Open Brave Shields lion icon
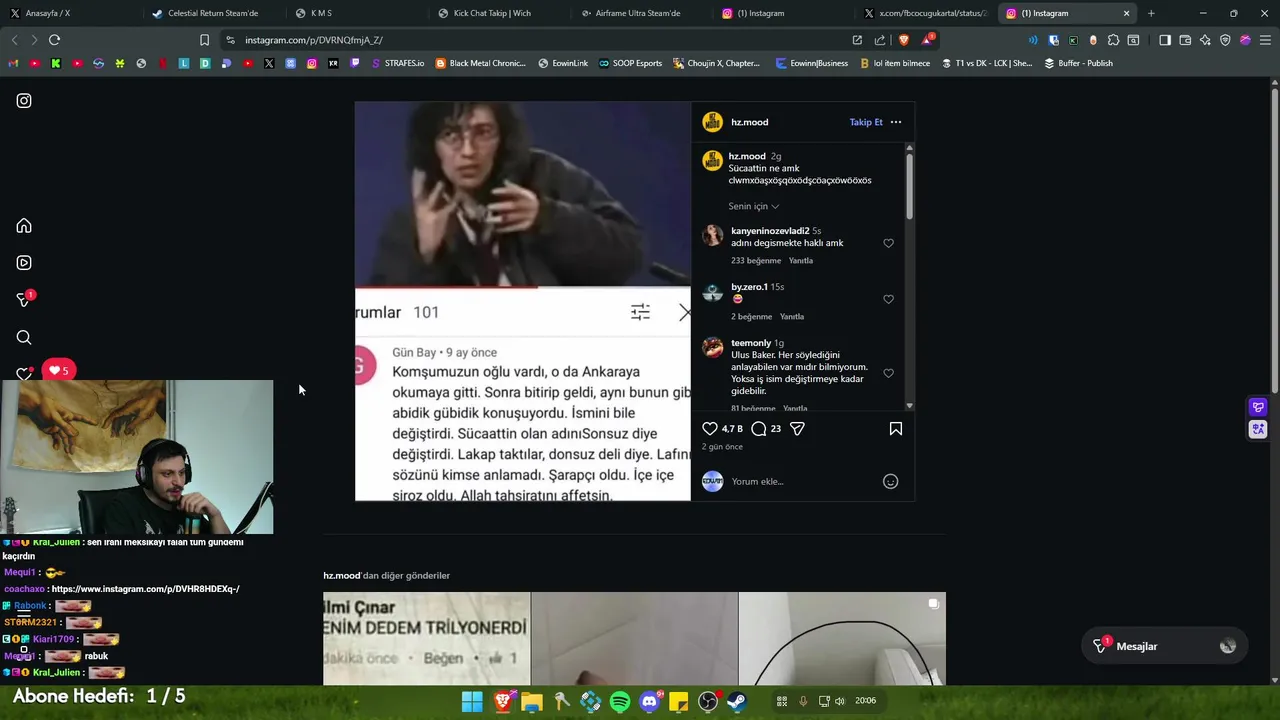The height and width of the screenshot is (720, 1280). pos(903,40)
